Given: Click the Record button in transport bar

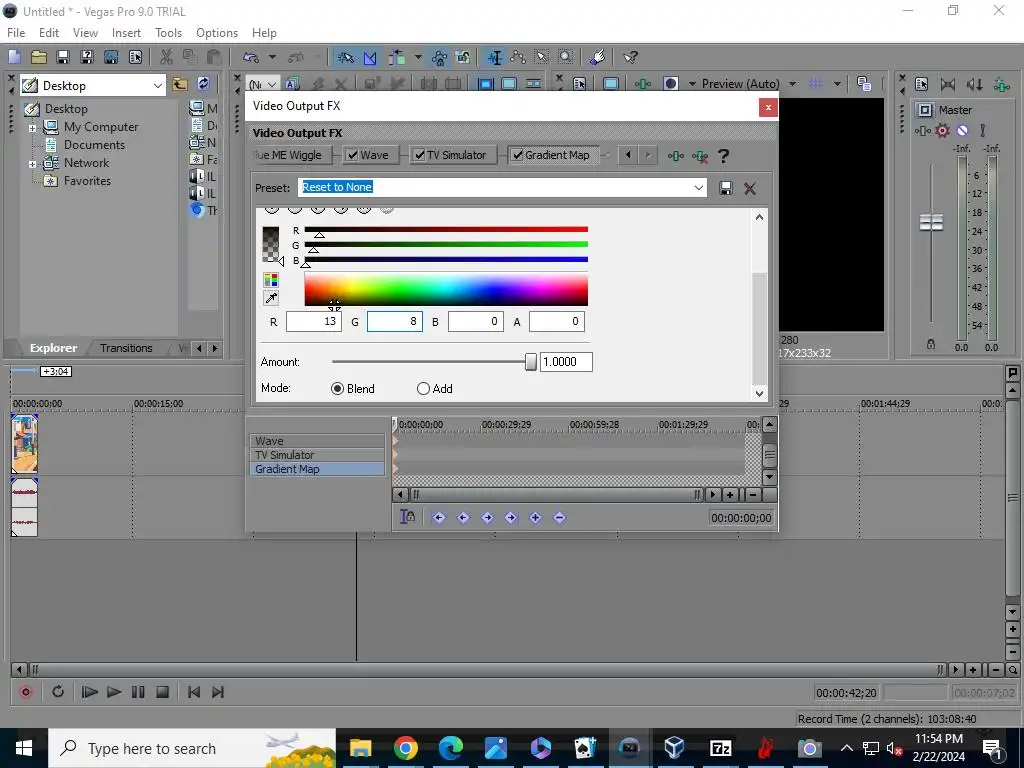Looking at the screenshot, I should pos(25,692).
